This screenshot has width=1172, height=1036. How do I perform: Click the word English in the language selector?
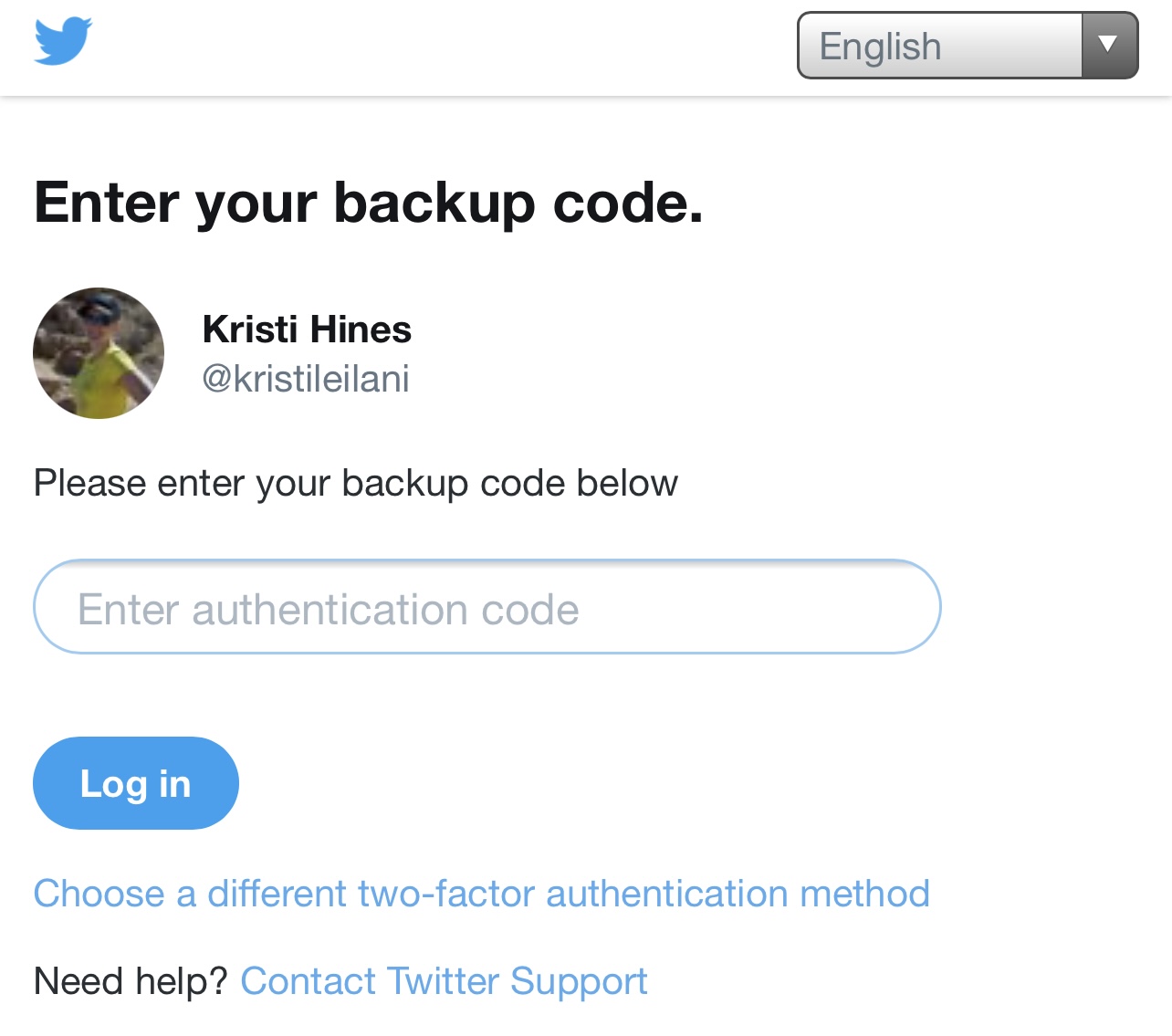coord(880,47)
